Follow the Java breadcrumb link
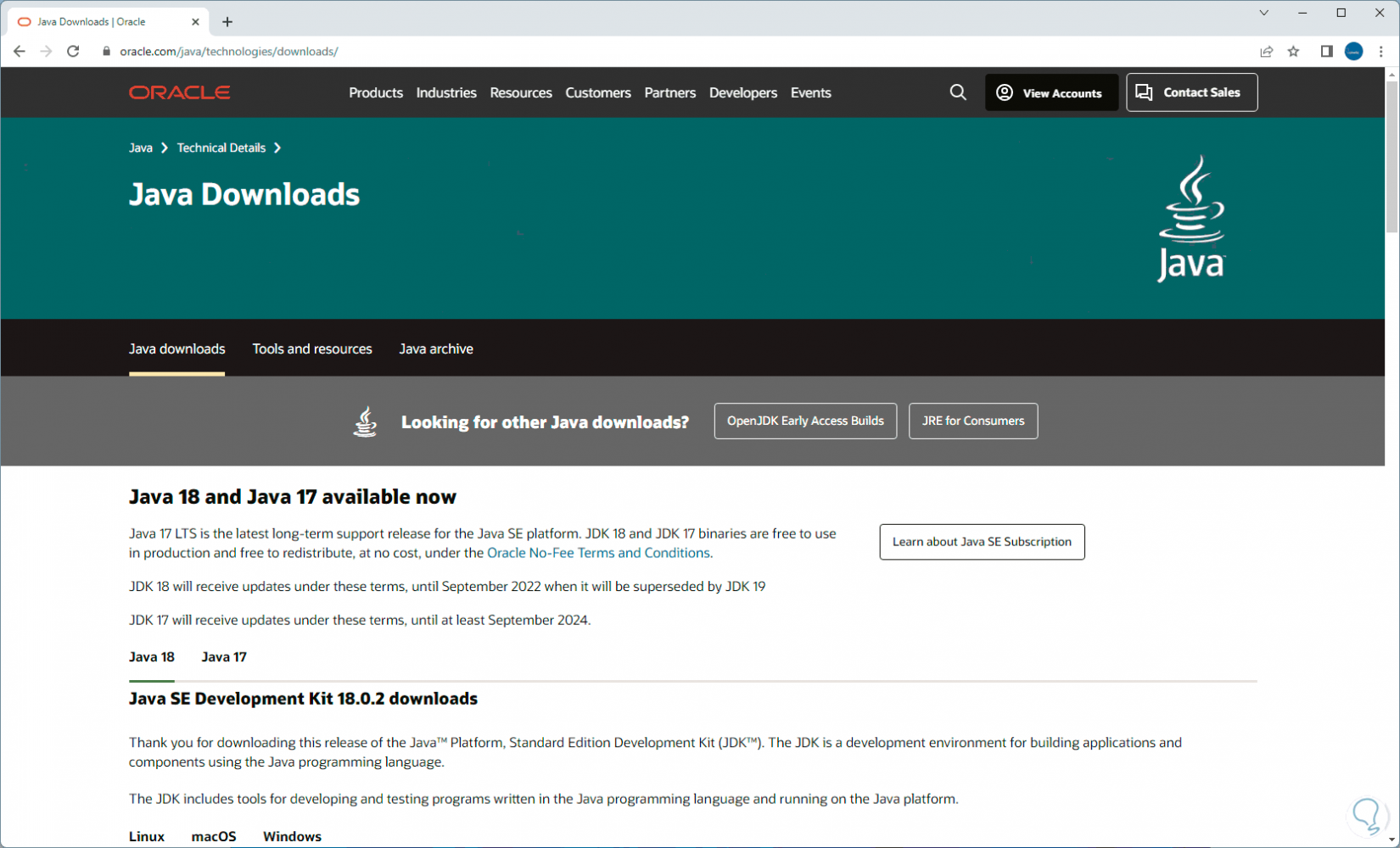Screen dimensions: 1400x848 [x=141, y=148]
